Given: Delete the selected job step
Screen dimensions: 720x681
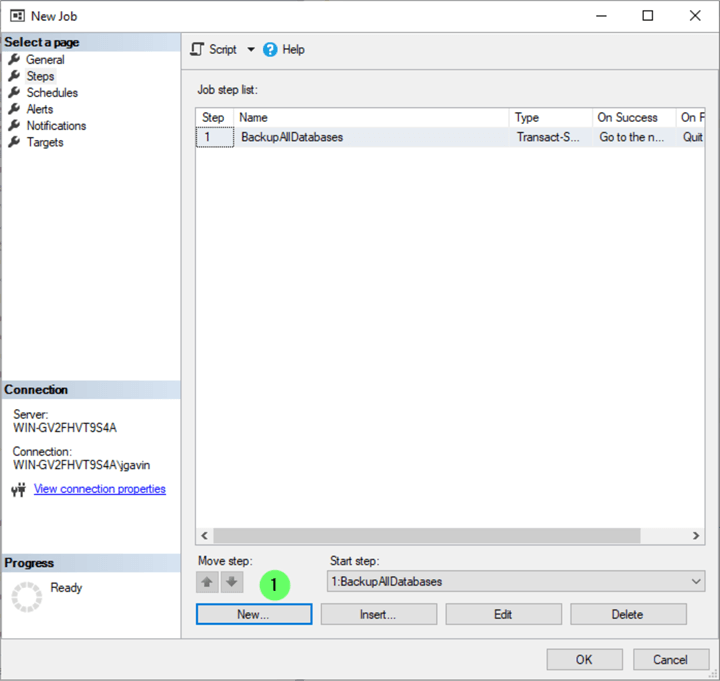Looking at the screenshot, I should coord(628,614).
